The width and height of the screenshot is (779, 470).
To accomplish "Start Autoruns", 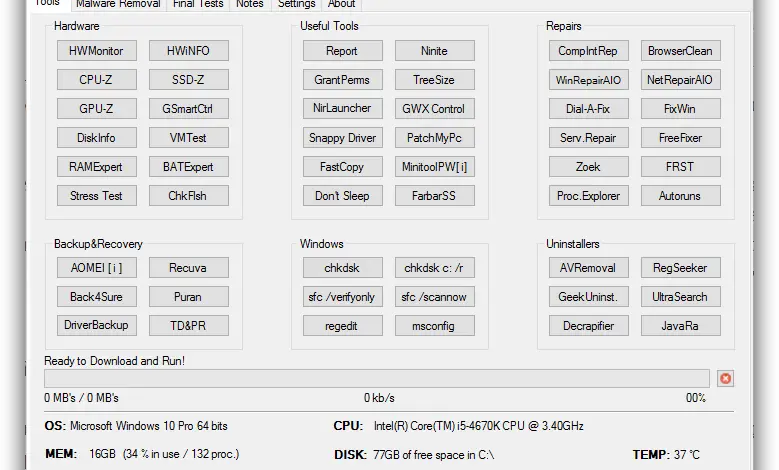I will (x=680, y=196).
